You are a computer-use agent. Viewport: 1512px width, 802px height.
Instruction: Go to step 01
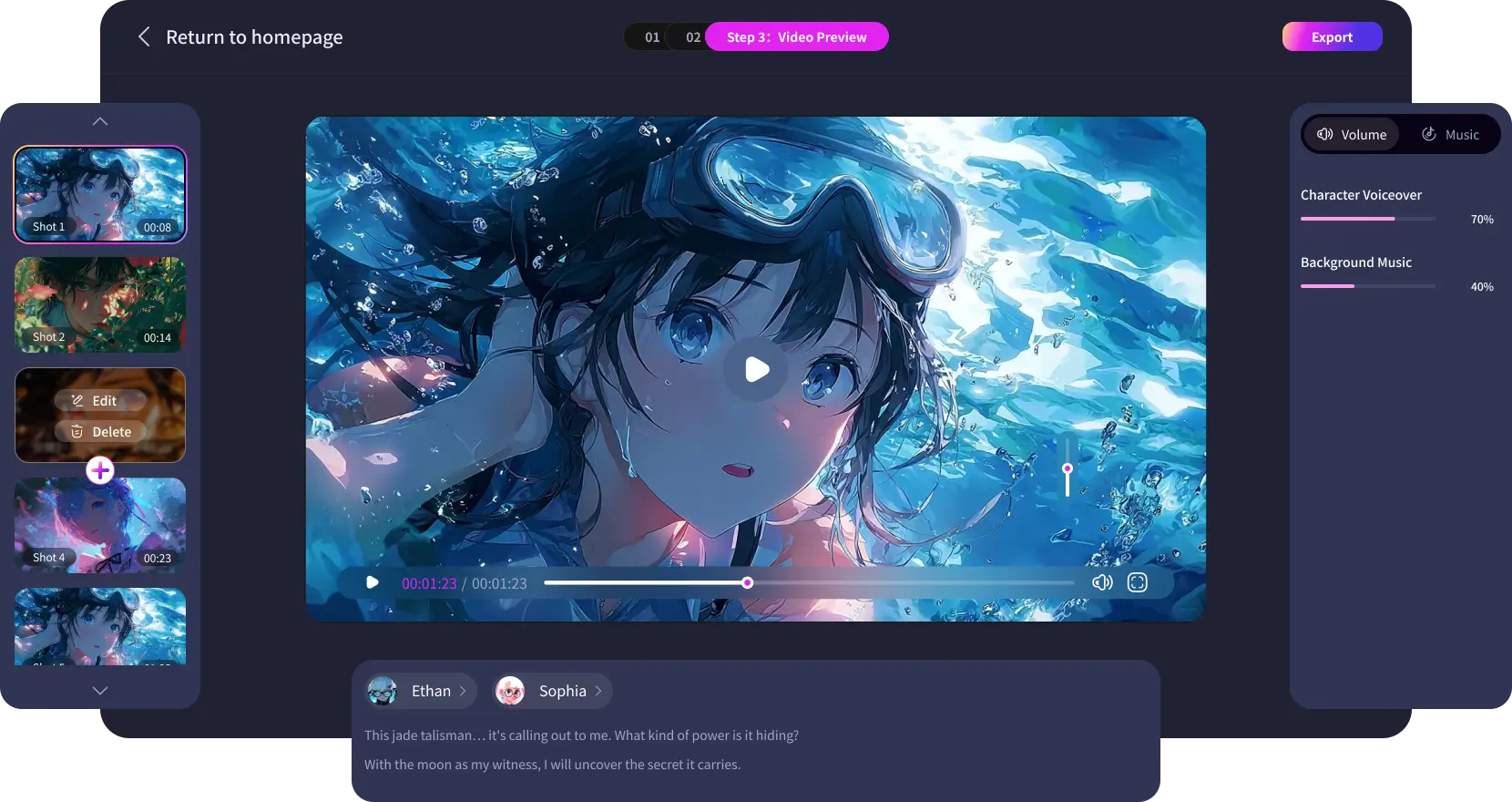click(652, 37)
